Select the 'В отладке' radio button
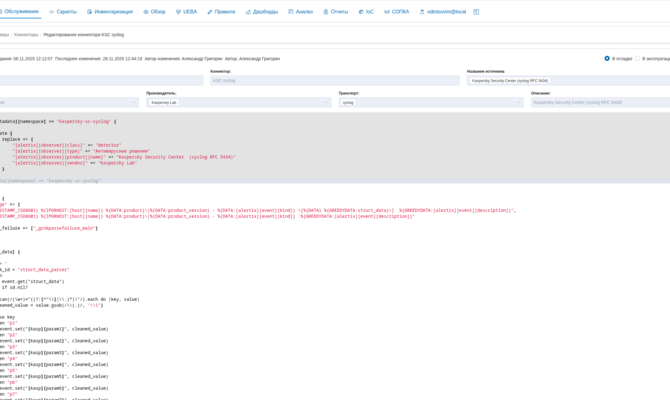Image resolution: width=670 pixels, height=400 pixels. tap(607, 59)
